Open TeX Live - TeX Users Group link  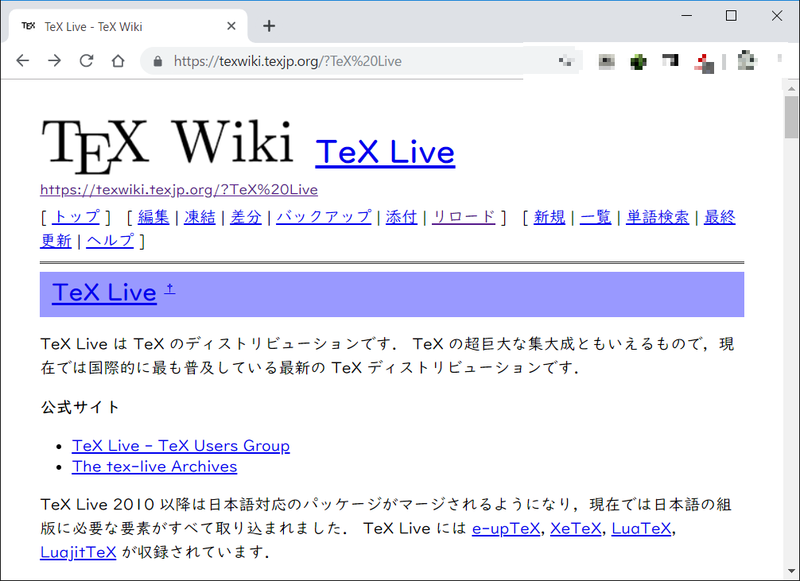coord(181,446)
